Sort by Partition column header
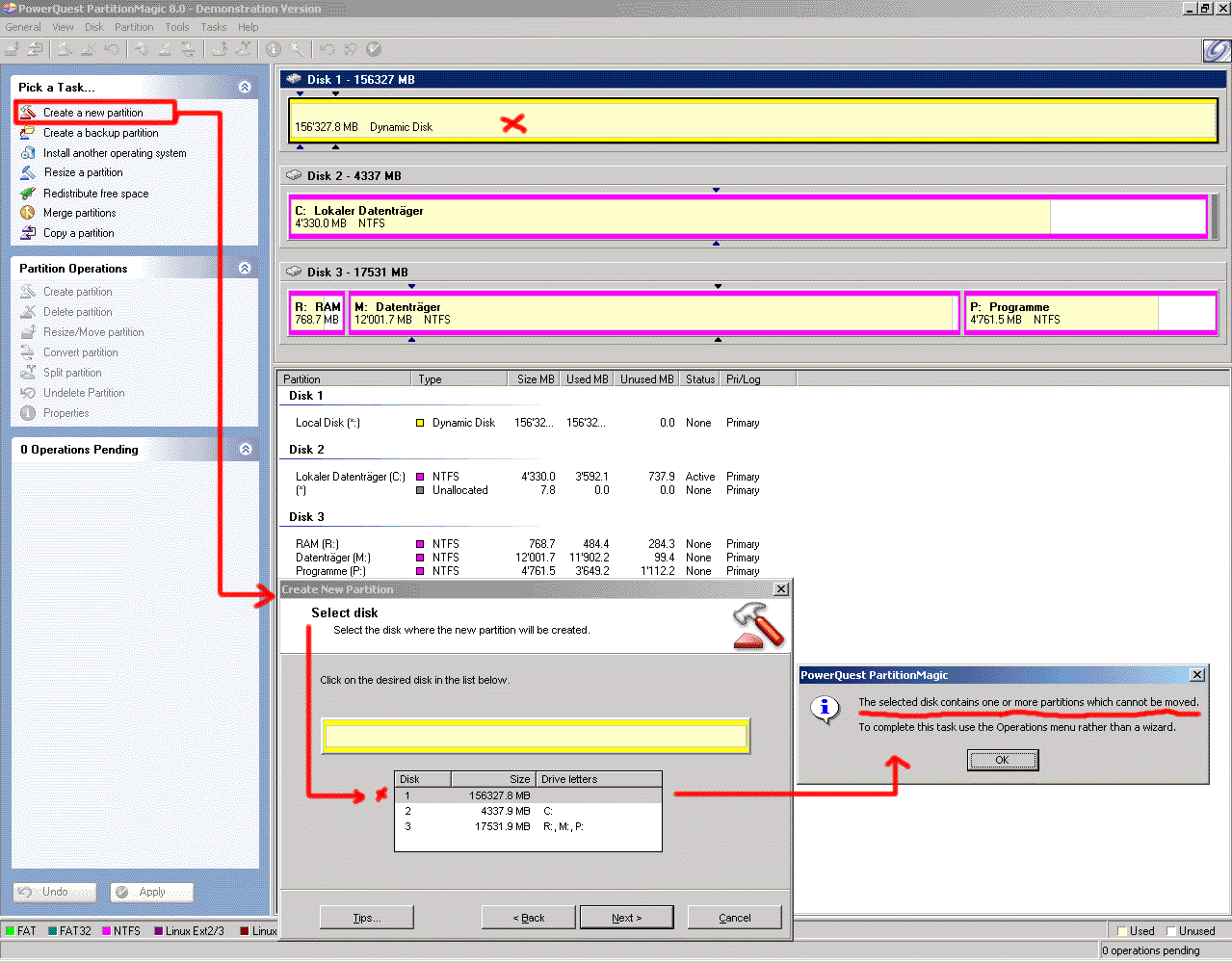The height and width of the screenshot is (963, 1232). click(345, 379)
